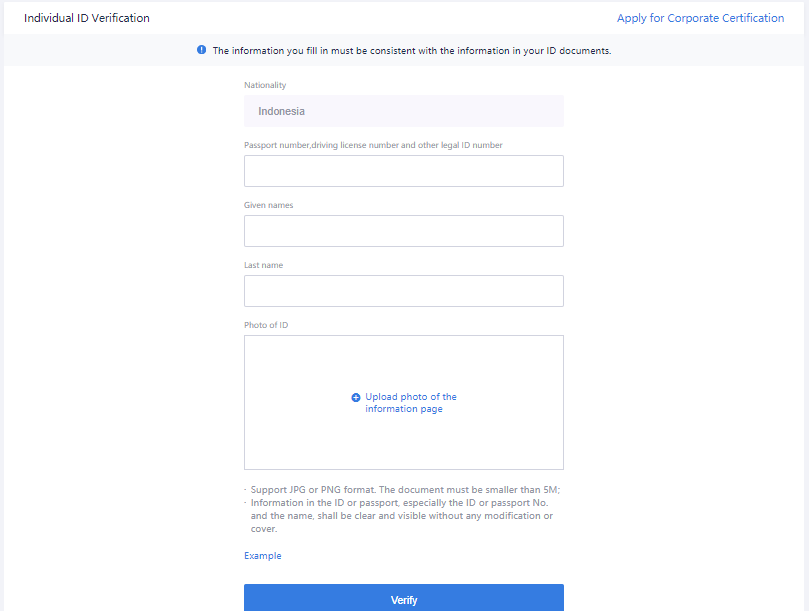Submit the form with the Verify button
Image resolution: width=809 pixels, height=611 pixels.
coord(404,599)
